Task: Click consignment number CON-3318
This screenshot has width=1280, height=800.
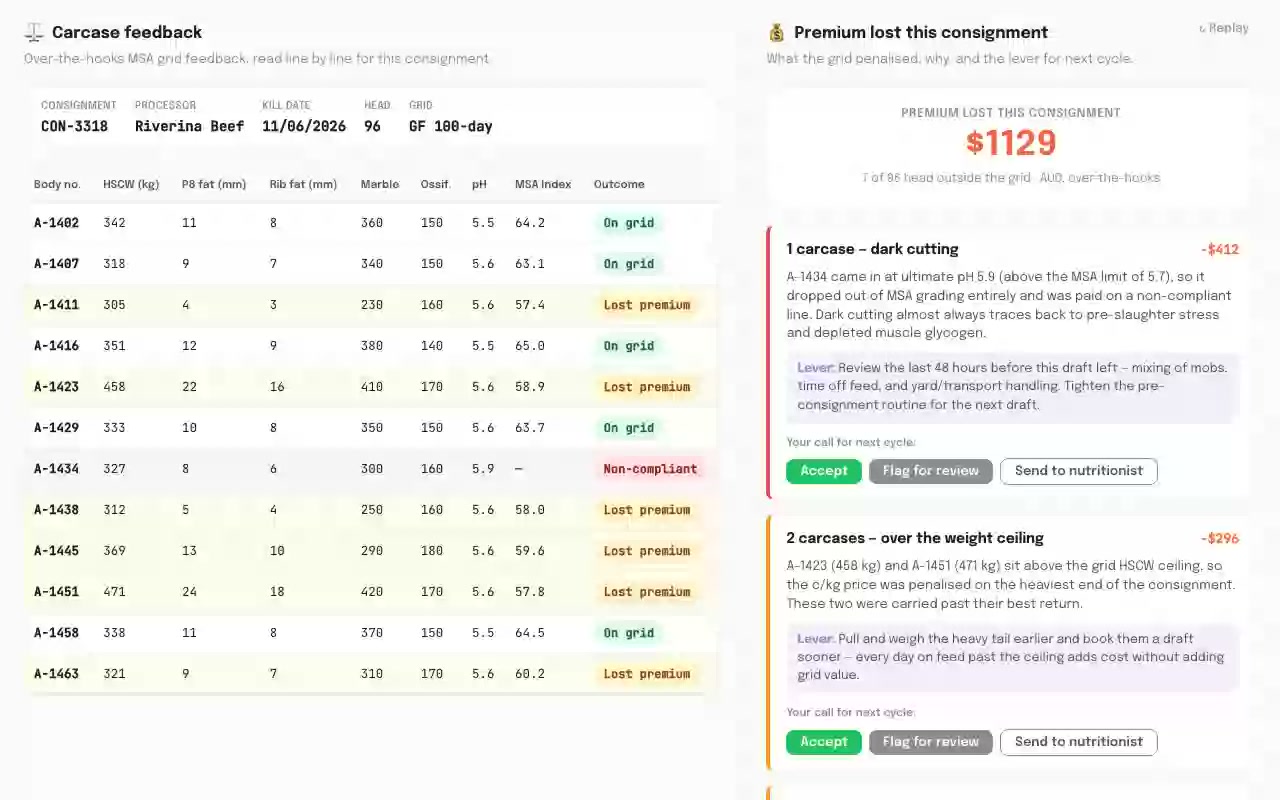Action: pos(74,126)
